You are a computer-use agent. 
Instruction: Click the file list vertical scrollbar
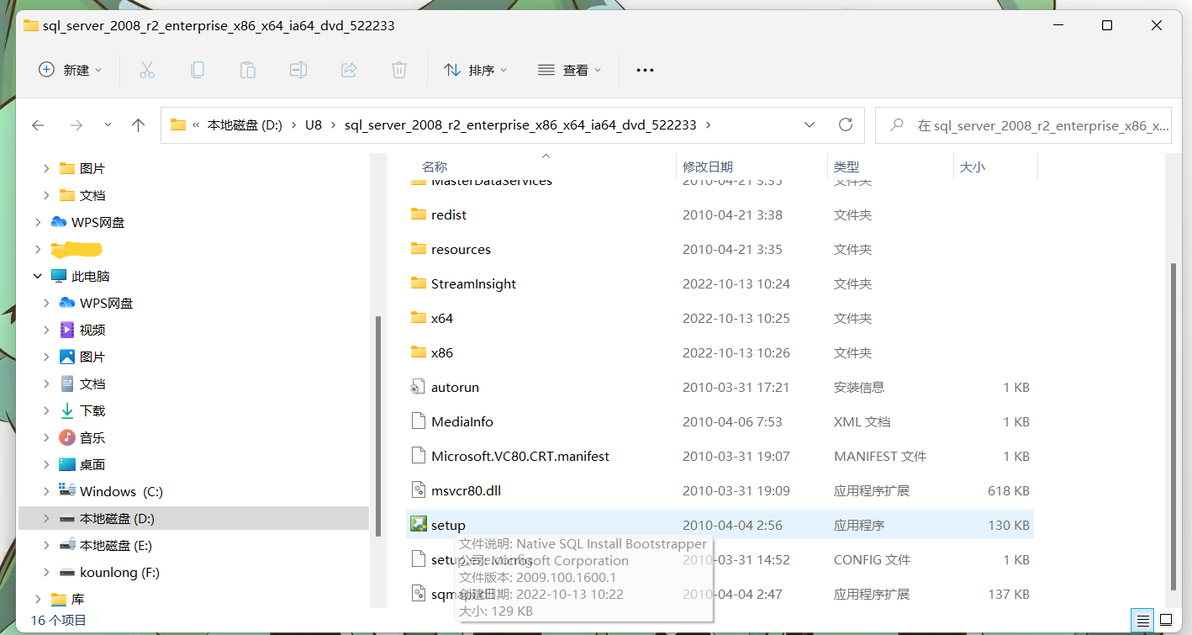pyautogui.click(x=1173, y=426)
